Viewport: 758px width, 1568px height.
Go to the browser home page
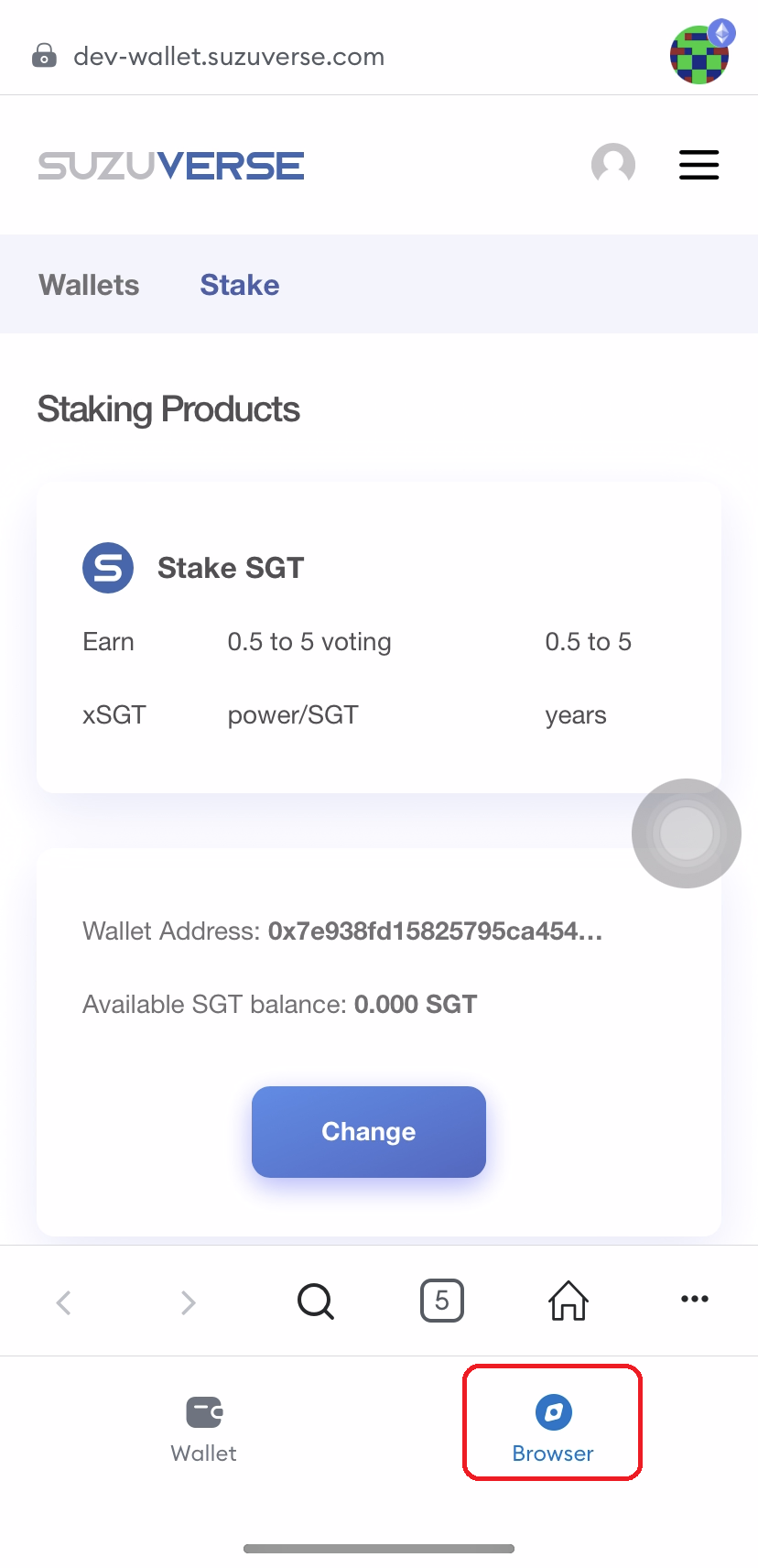point(568,1301)
